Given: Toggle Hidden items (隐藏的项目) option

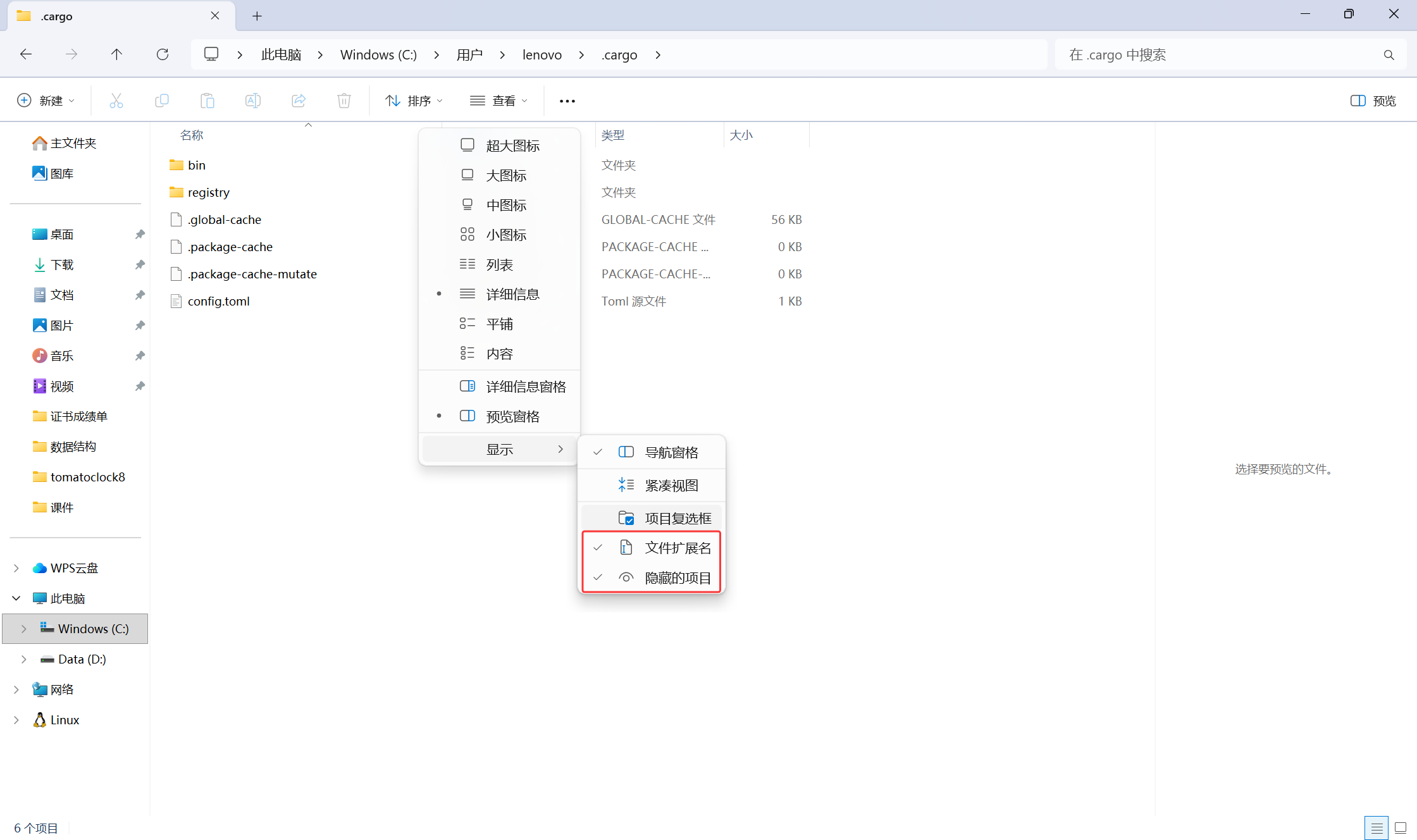Looking at the screenshot, I should [x=677, y=577].
